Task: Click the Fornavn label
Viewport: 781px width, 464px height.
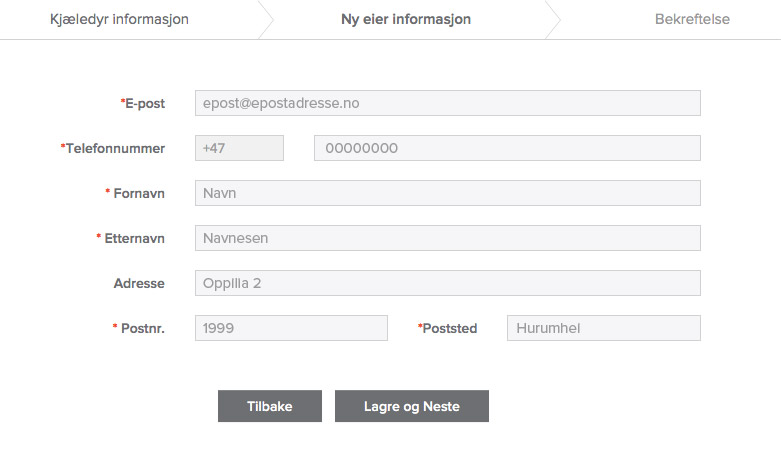Action: tap(138, 193)
